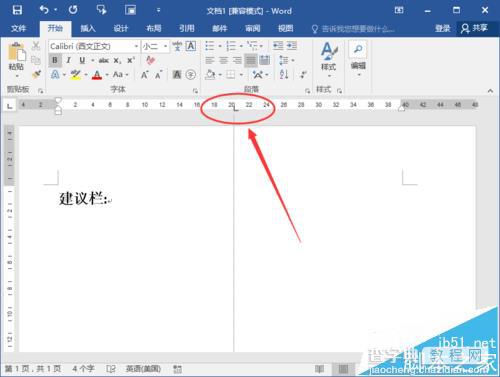The image size is (500, 377).
Task: Expand the highlight color dropdown arrow
Action: point(86,74)
